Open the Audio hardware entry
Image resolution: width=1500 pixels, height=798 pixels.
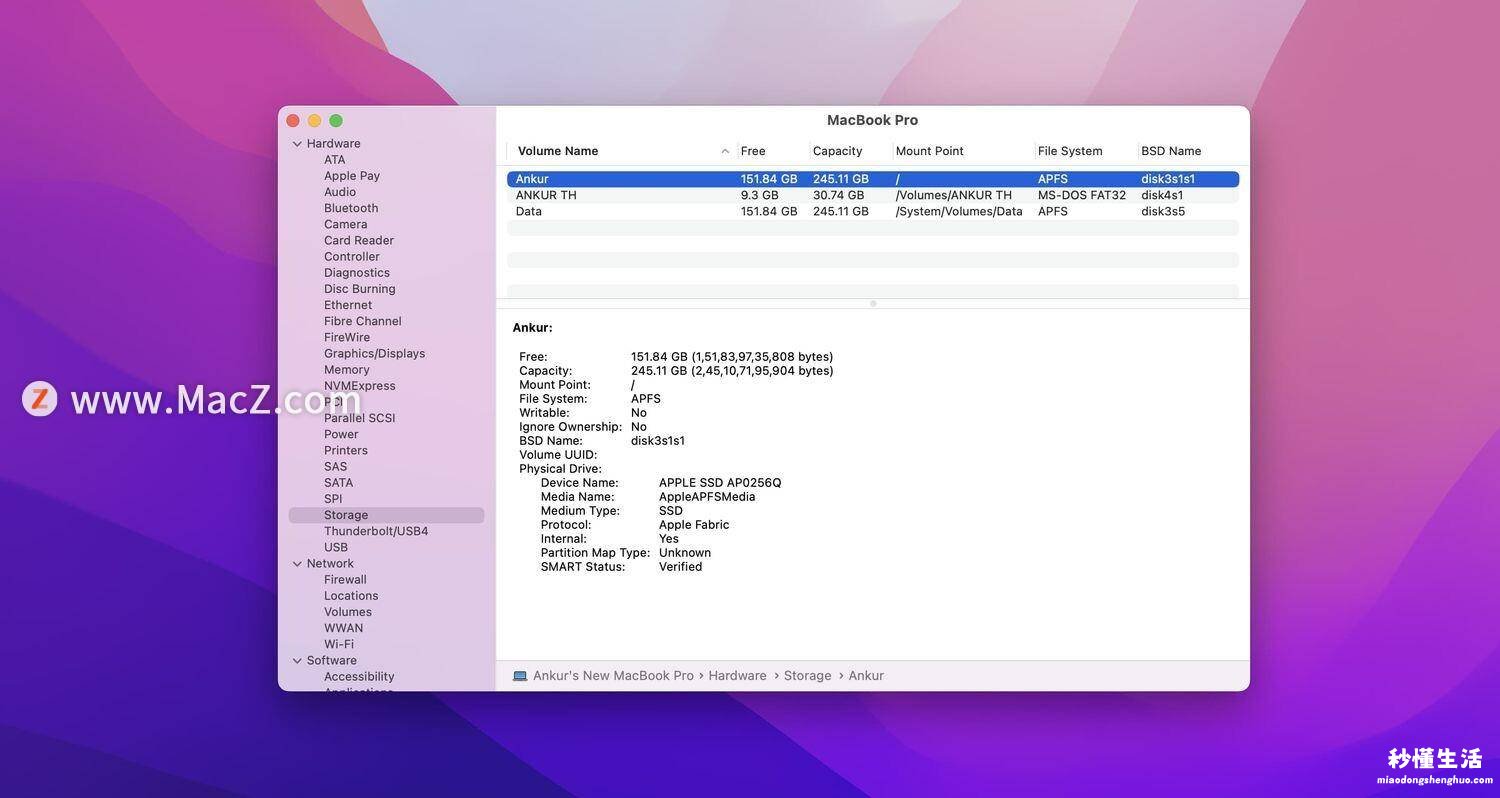(339, 192)
